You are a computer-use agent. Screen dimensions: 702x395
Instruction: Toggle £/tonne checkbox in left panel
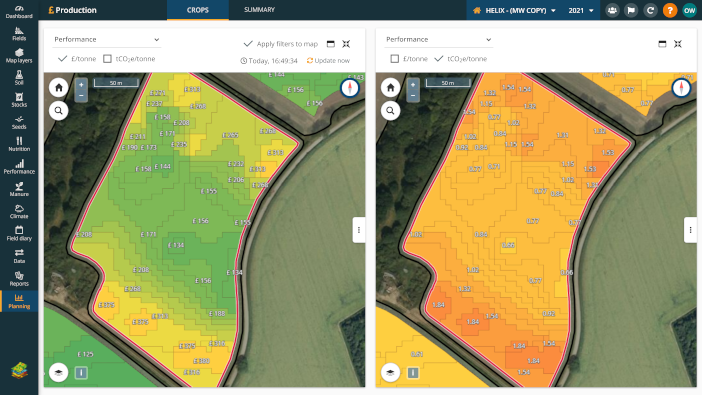(63, 59)
